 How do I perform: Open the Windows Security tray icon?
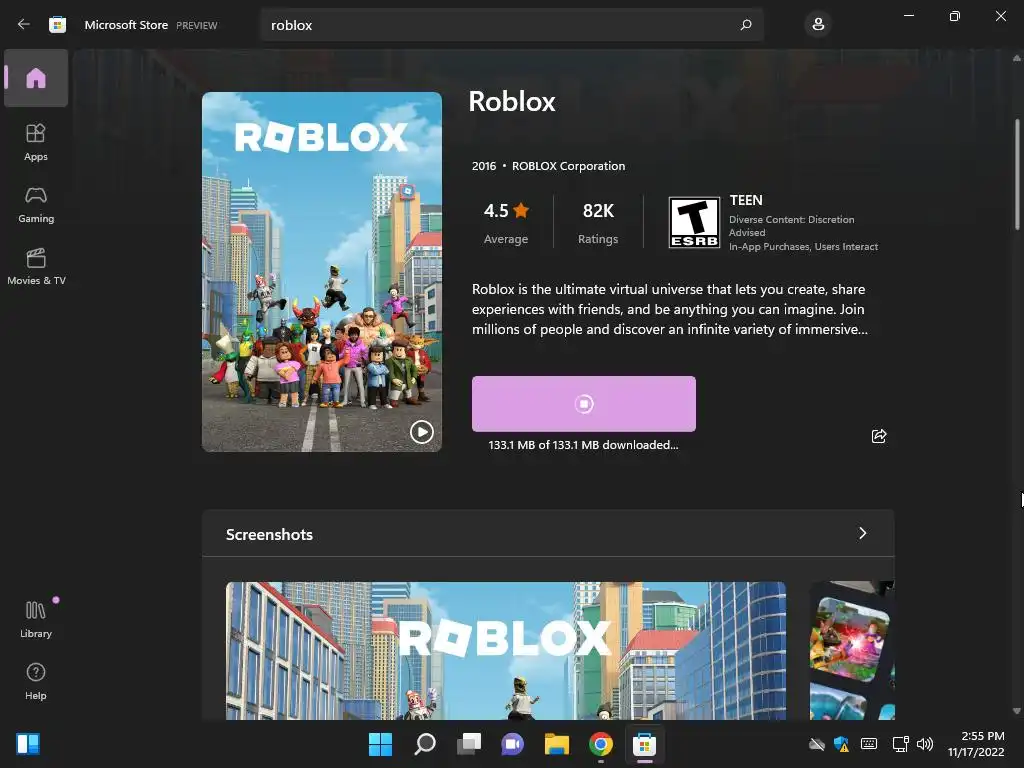(x=842, y=744)
